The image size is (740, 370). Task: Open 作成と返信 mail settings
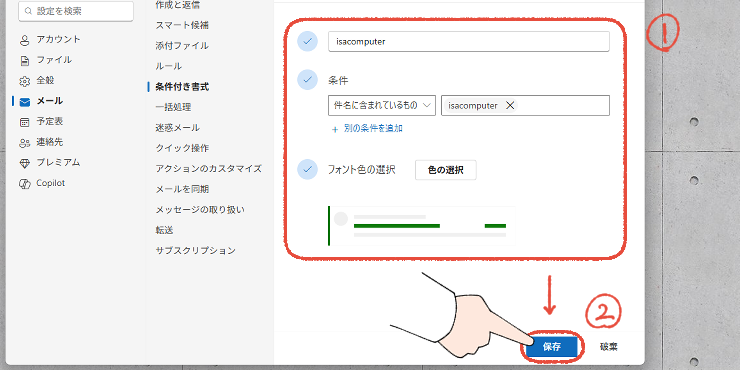coord(177,5)
